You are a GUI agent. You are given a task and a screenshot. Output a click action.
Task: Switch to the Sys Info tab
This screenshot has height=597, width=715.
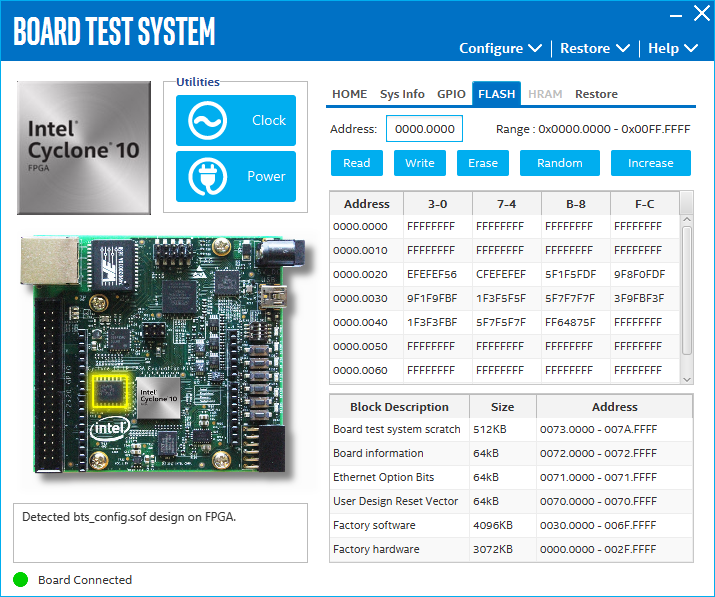402,94
